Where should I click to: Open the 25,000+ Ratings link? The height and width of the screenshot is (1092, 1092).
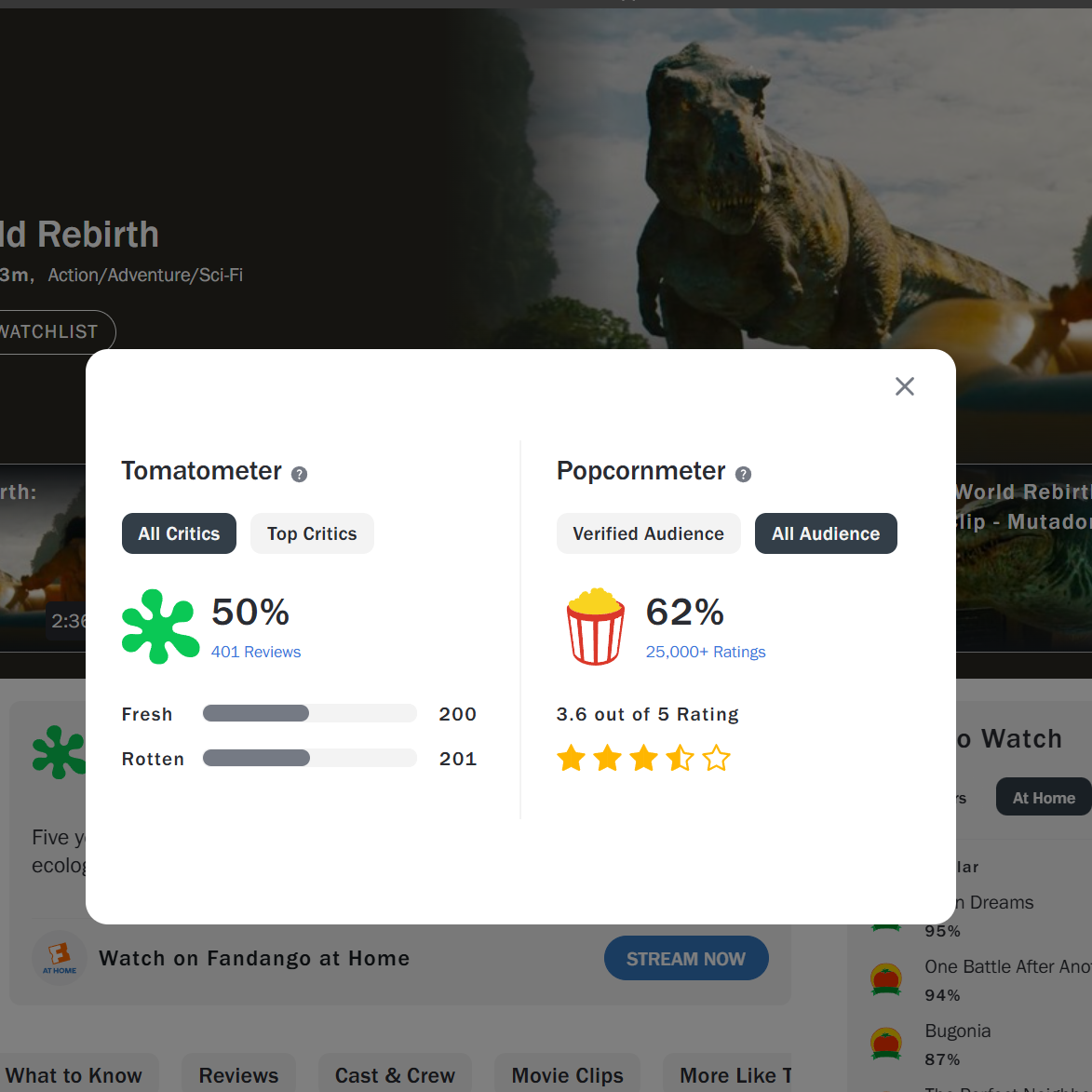pos(706,652)
